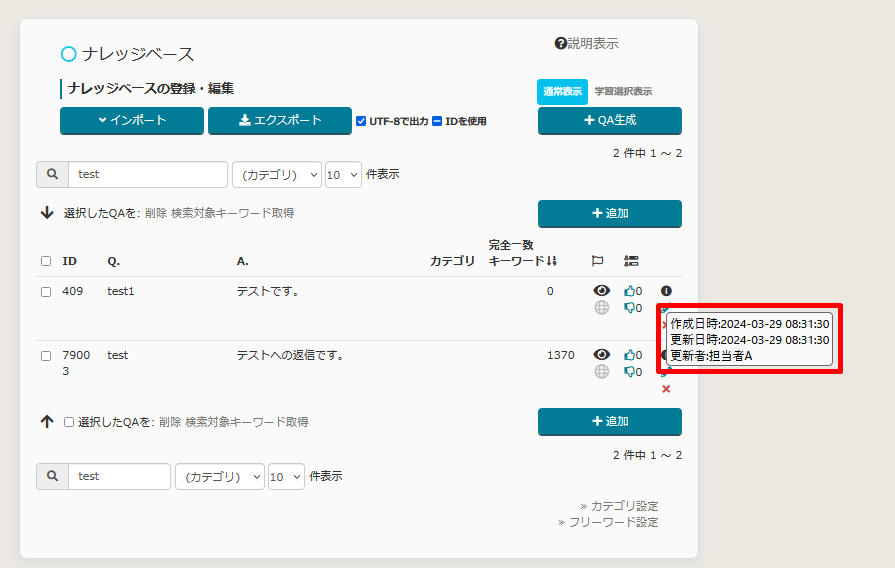This screenshot has height=568, width=895.
Task: Click the top search magnifier icon
Action: (x=52, y=174)
